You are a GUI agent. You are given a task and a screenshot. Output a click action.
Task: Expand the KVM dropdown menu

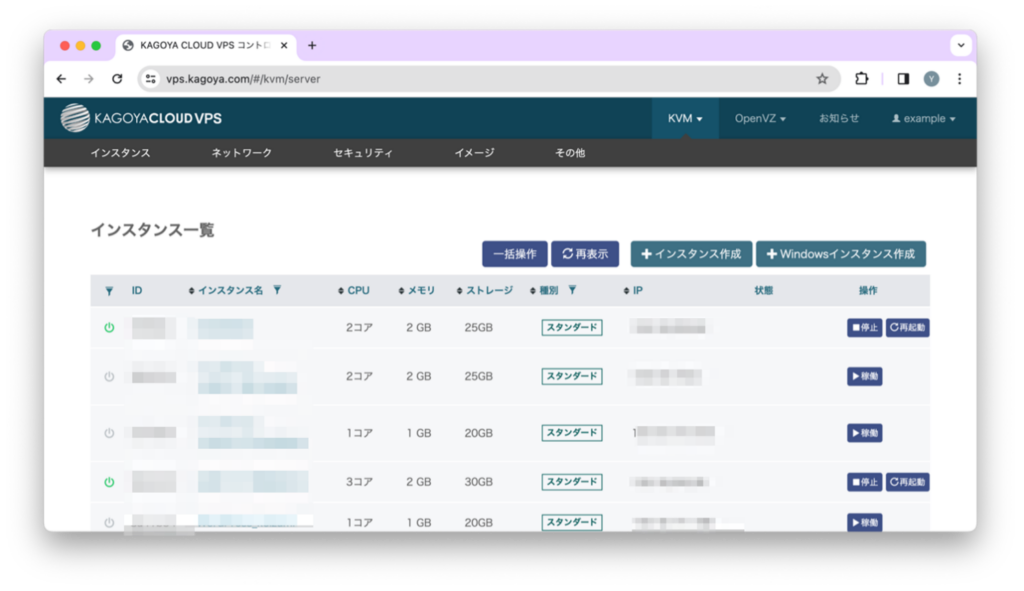[x=685, y=118]
